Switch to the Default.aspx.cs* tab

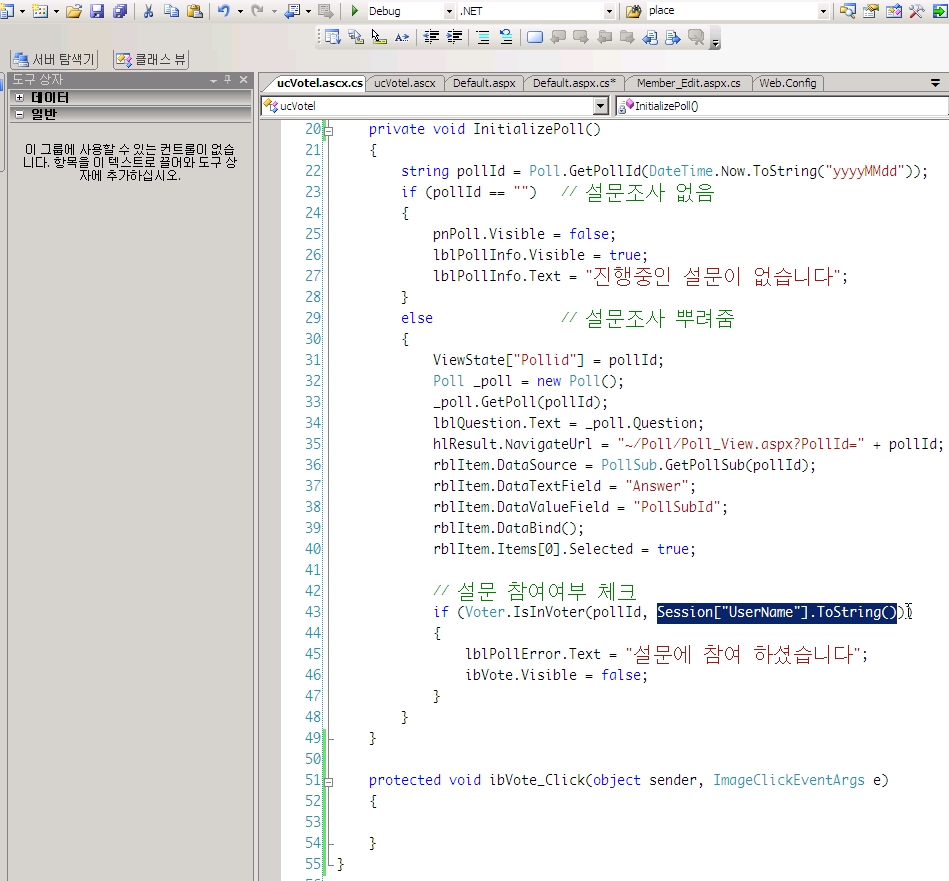[x=574, y=83]
